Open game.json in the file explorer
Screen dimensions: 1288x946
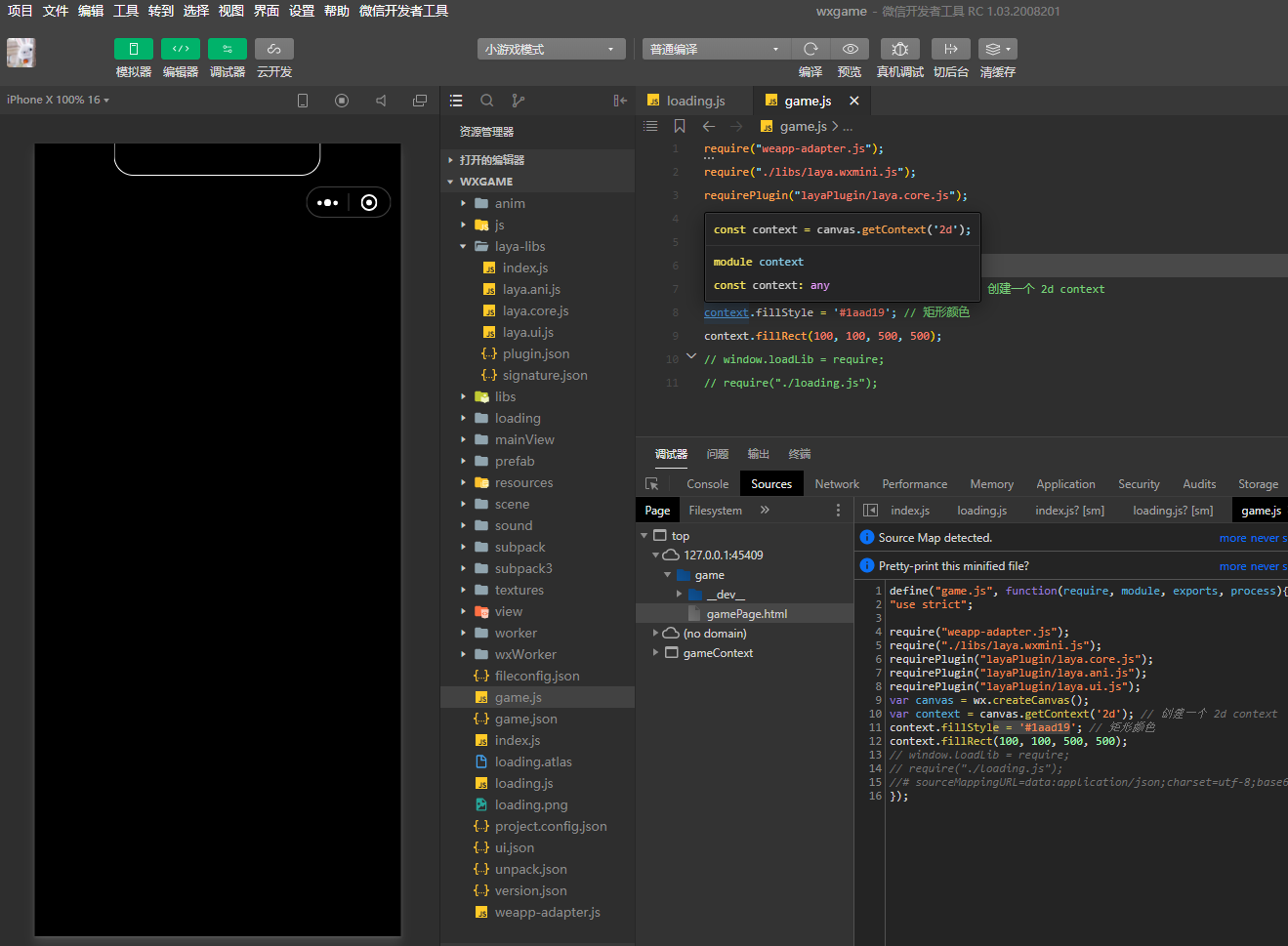click(x=525, y=719)
